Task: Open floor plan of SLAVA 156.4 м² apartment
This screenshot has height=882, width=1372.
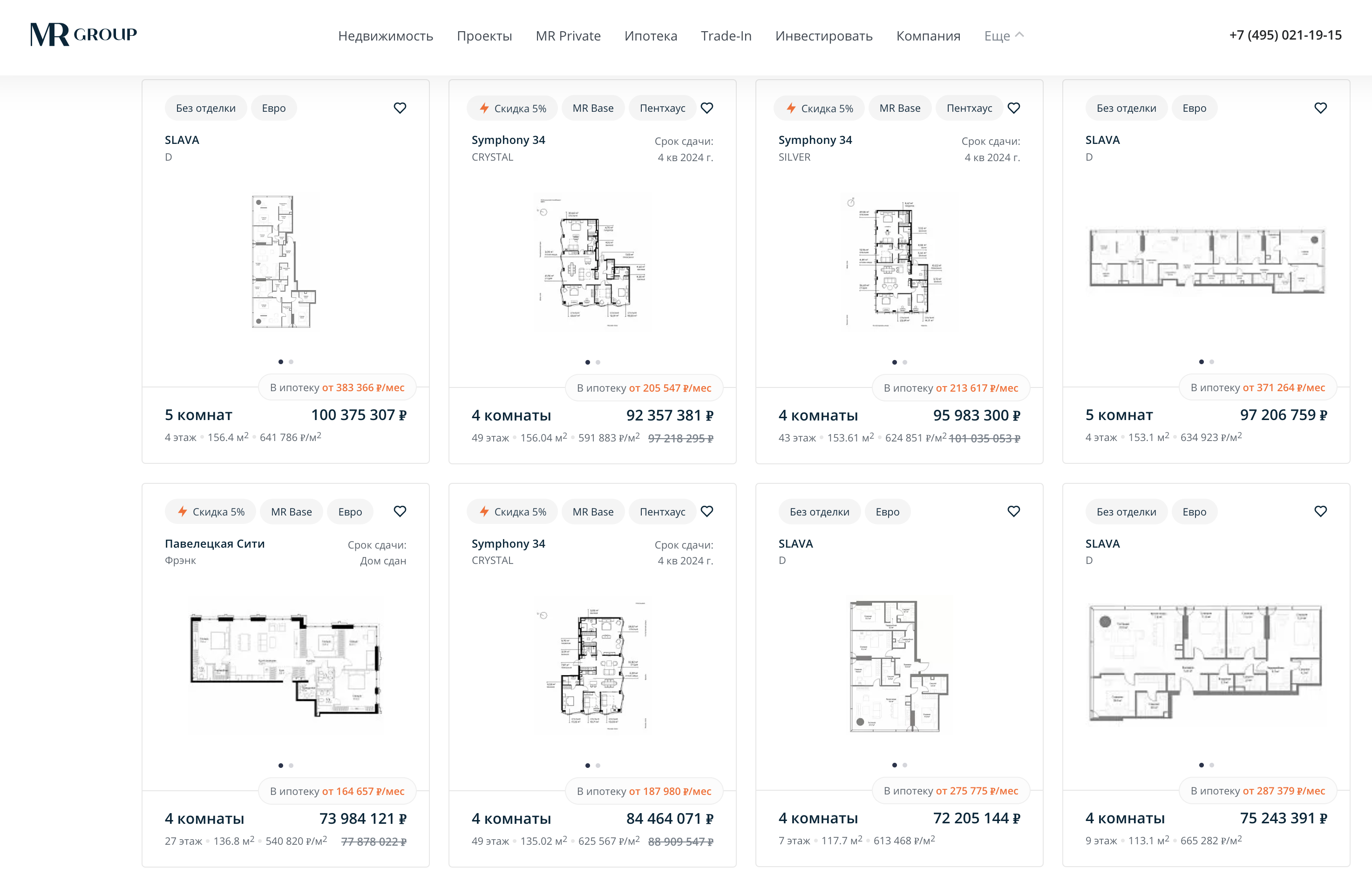Action: (x=284, y=261)
